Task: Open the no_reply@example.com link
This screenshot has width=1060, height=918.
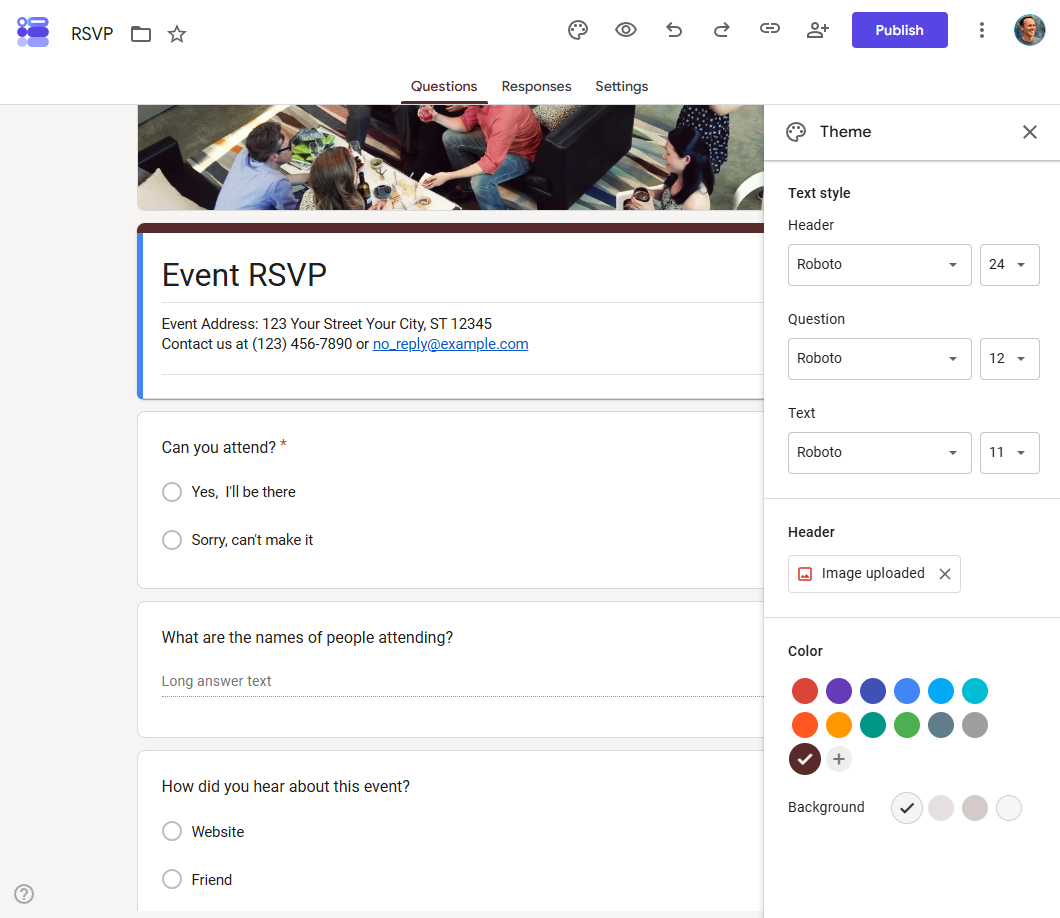Action: coord(450,344)
